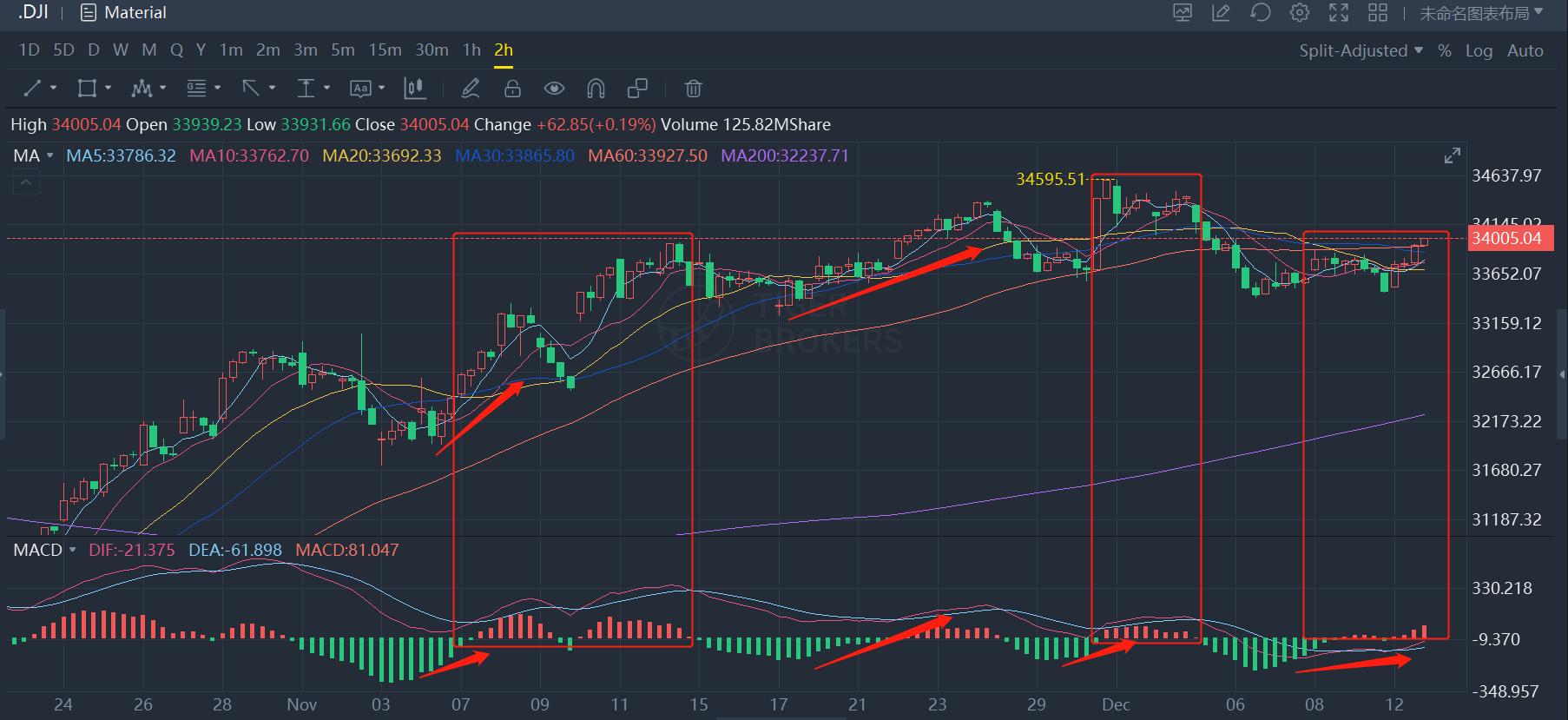Select the W weekly timeframe

point(121,50)
